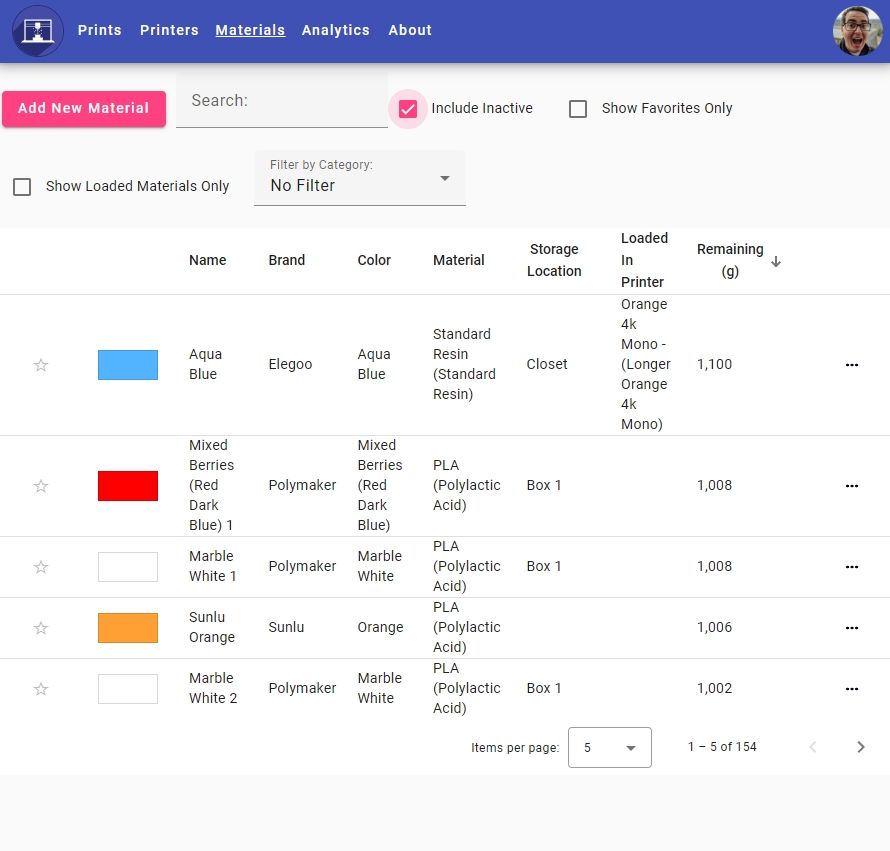
Task: Click the Marble White 1 swatch
Action: coord(128,567)
